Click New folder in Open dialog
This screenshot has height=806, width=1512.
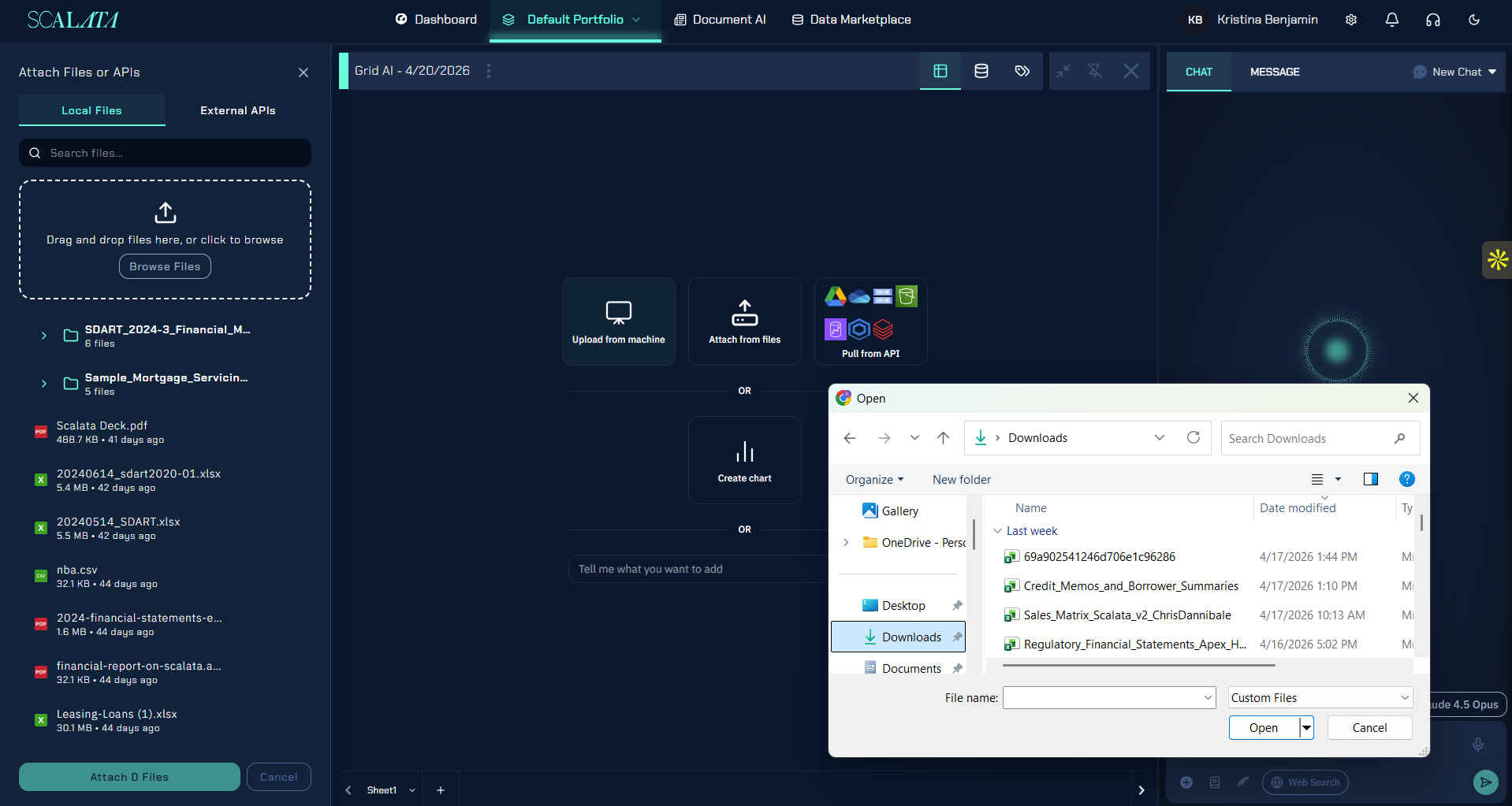(962, 479)
